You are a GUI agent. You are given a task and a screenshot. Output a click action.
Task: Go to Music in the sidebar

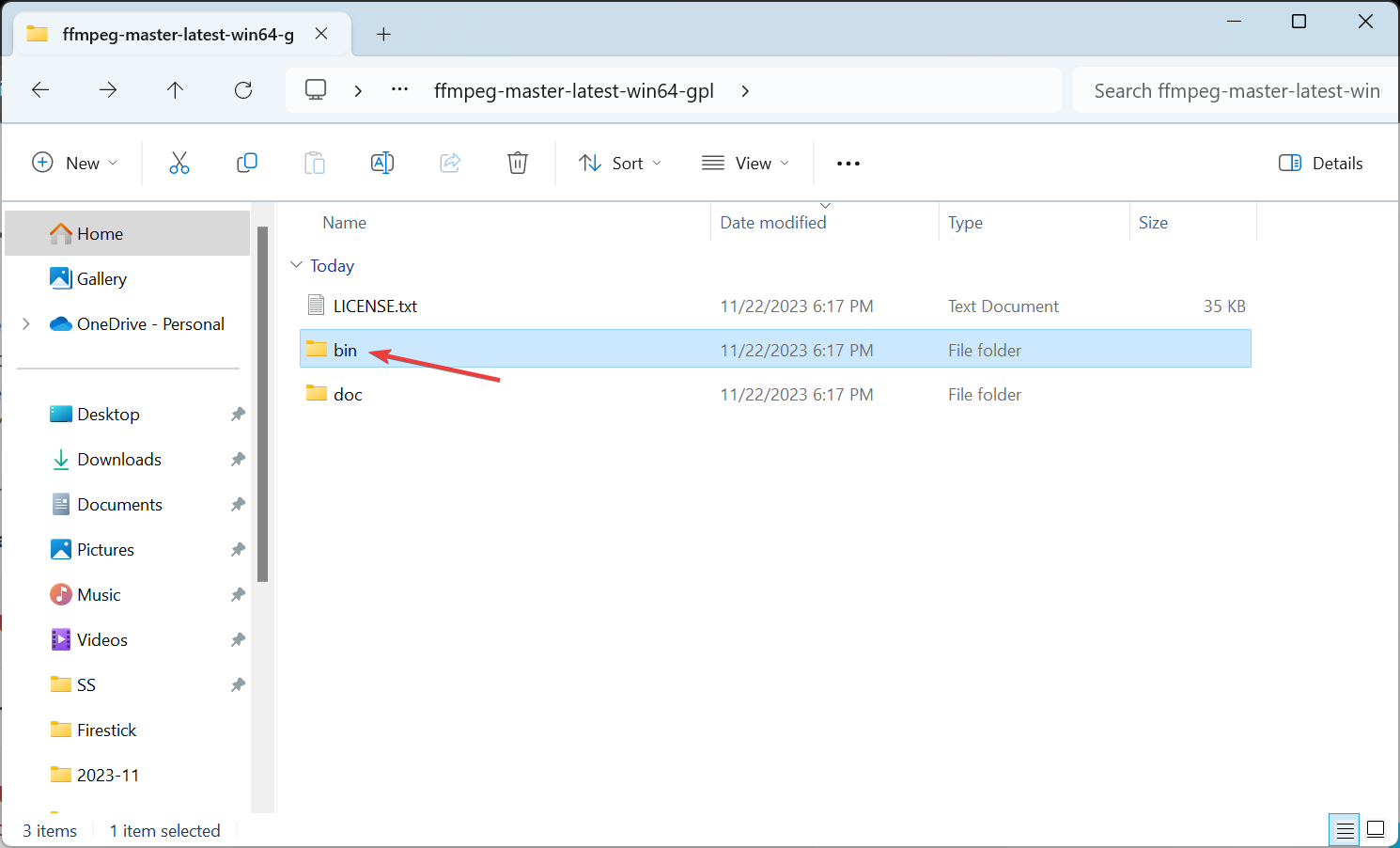coord(99,595)
